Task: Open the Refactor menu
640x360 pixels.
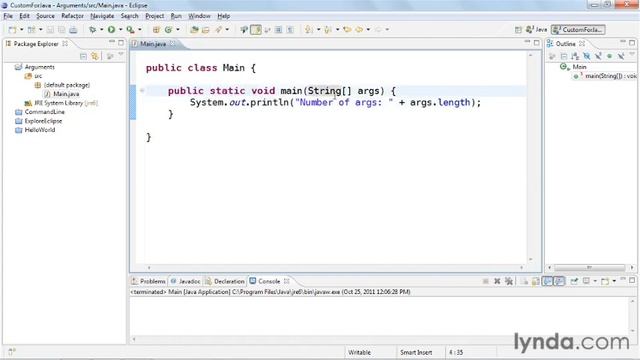Action: click(x=72, y=16)
